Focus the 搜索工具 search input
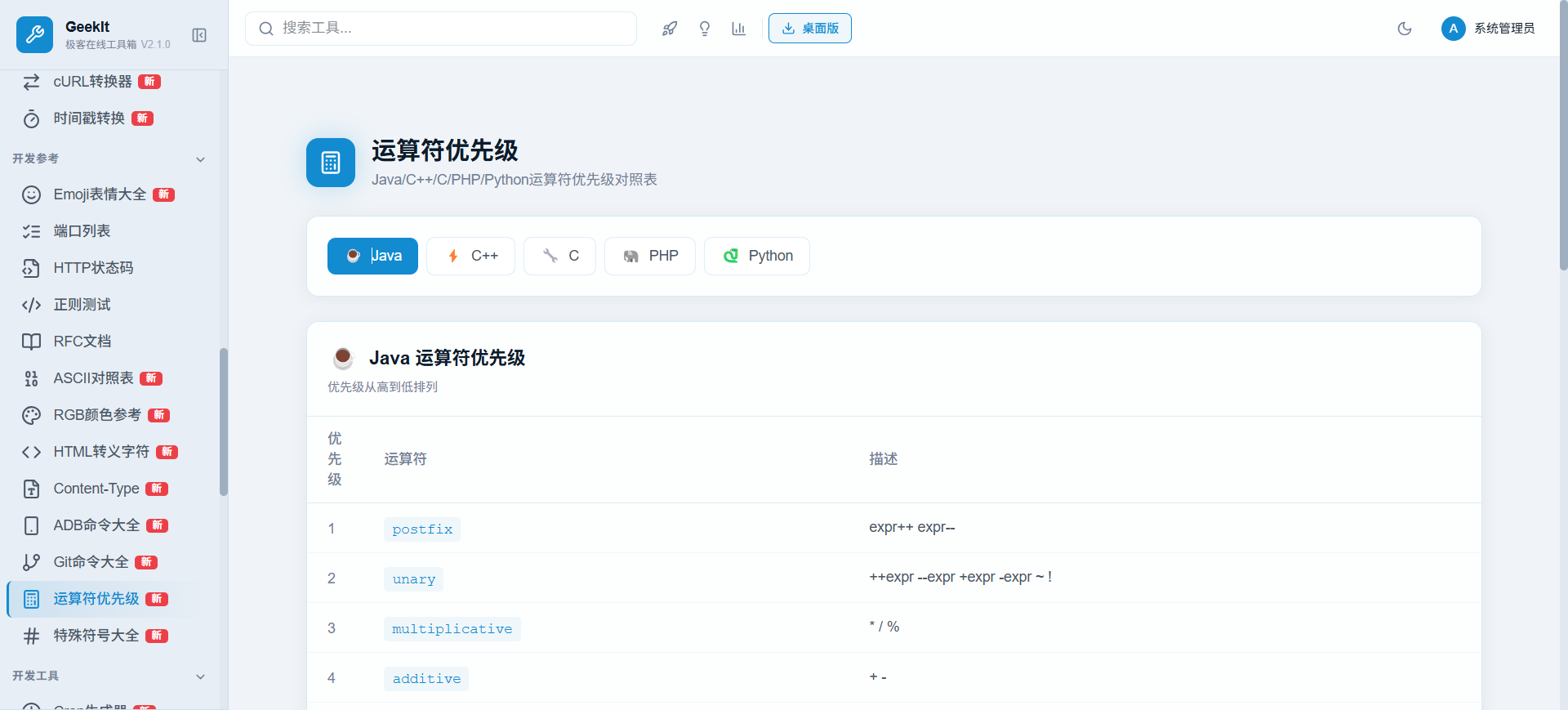The height and width of the screenshot is (710, 1568). pyautogui.click(x=441, y=29)
